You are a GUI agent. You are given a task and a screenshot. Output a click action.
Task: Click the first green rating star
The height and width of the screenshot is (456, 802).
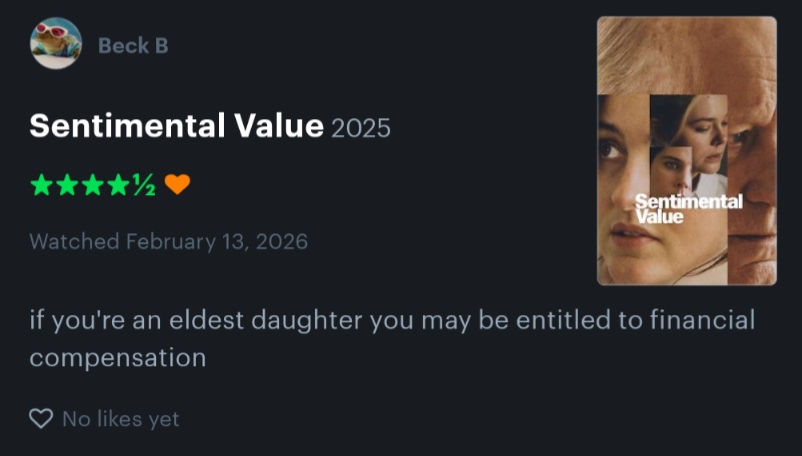coord(41,185)
